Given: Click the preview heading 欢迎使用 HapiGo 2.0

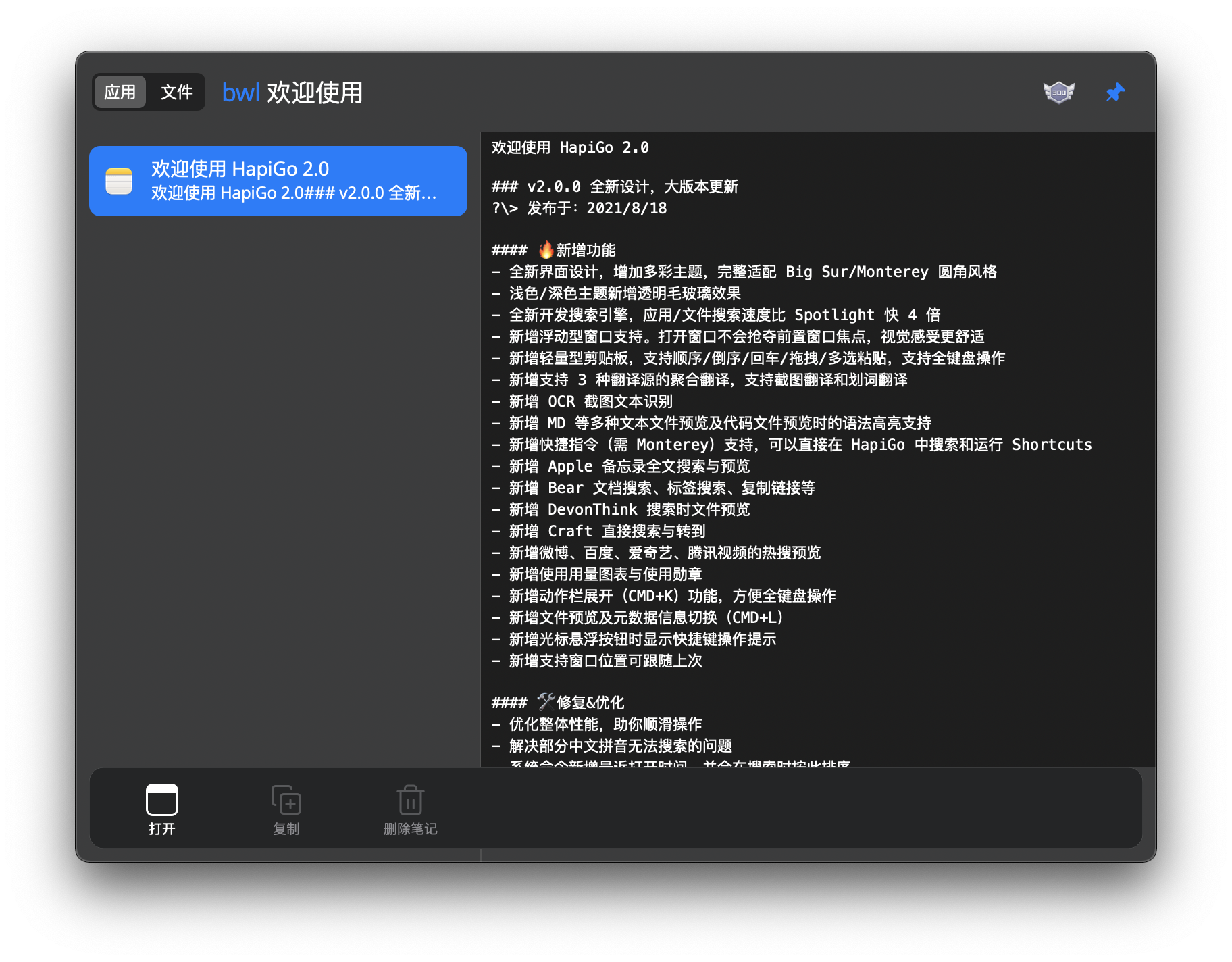Looking at the screenshot, I should pyautogui.click(x=570, y=147).
